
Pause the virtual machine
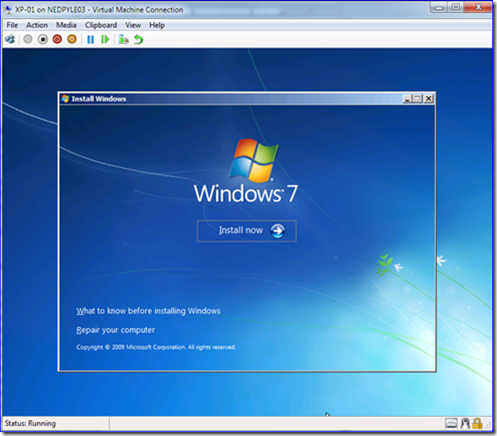coord(90,39)
